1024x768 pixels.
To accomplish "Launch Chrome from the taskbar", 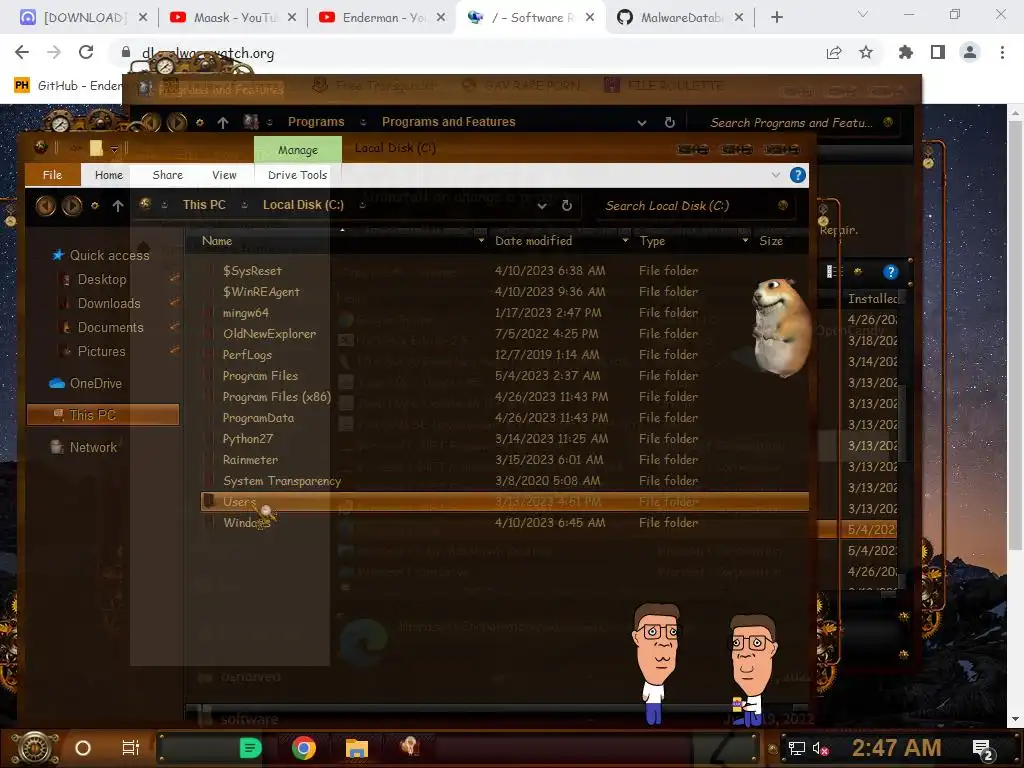I will point(304,748).
